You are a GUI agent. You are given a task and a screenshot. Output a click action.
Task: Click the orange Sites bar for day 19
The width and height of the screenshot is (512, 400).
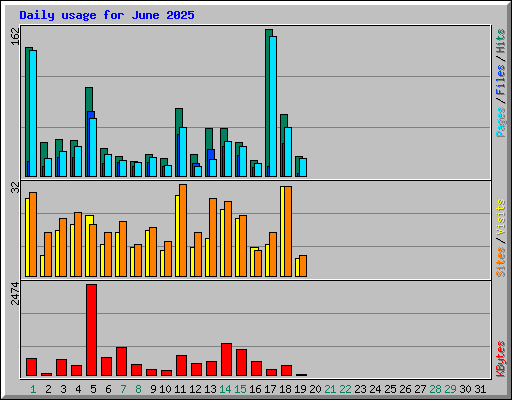303,266
